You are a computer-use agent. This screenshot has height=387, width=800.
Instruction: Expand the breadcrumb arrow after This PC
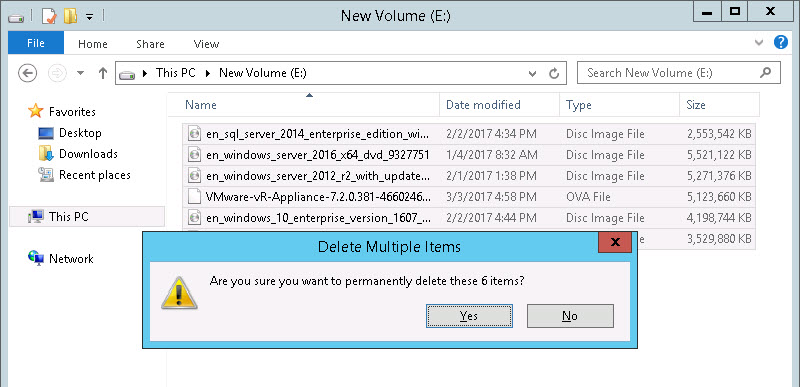[208, 73]
